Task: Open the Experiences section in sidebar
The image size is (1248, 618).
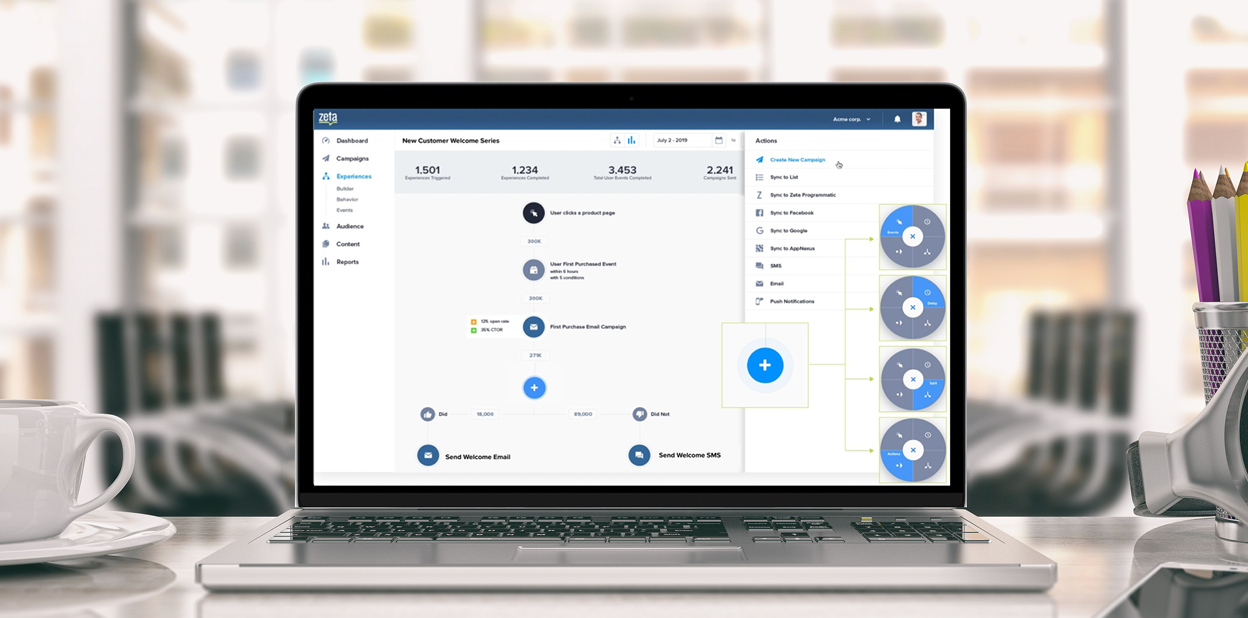Action: point(353,176)
